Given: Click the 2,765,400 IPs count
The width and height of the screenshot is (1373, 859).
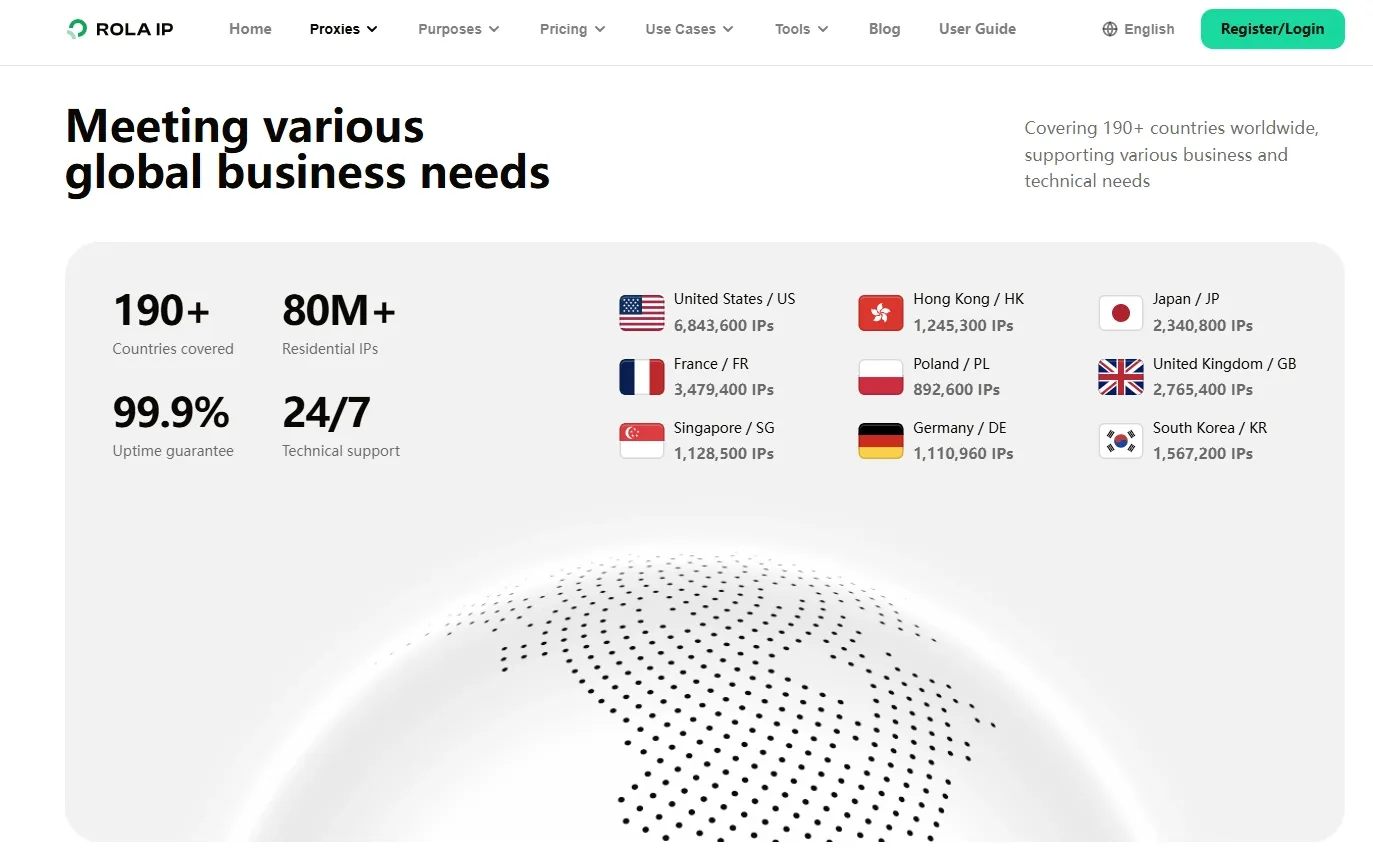Looking at the screenshot, I should tap(1203, 390).
